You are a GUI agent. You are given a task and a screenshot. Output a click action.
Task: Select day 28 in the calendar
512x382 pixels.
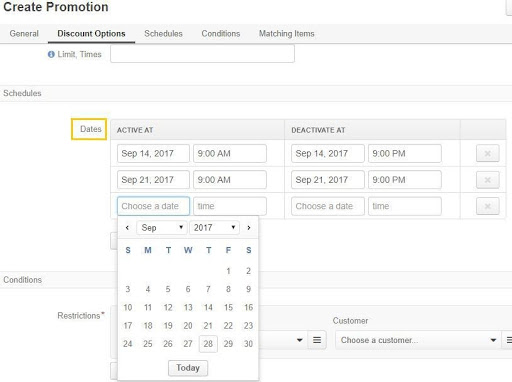coord(208,344)
